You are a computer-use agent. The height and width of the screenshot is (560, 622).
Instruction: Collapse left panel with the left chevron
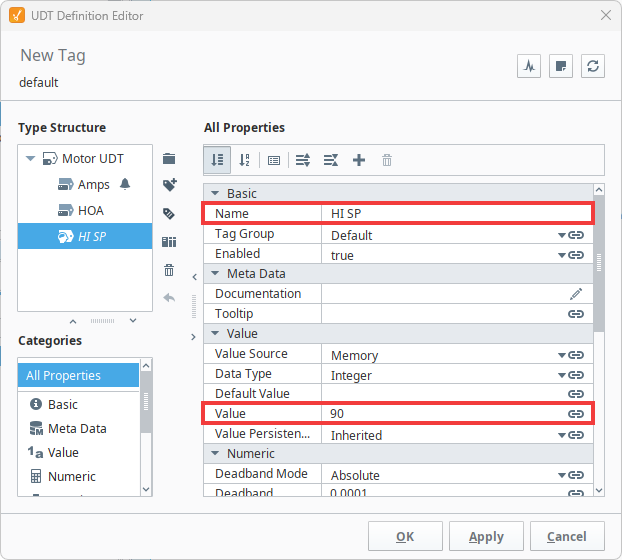pyautogui.click(x=194, y=277)
